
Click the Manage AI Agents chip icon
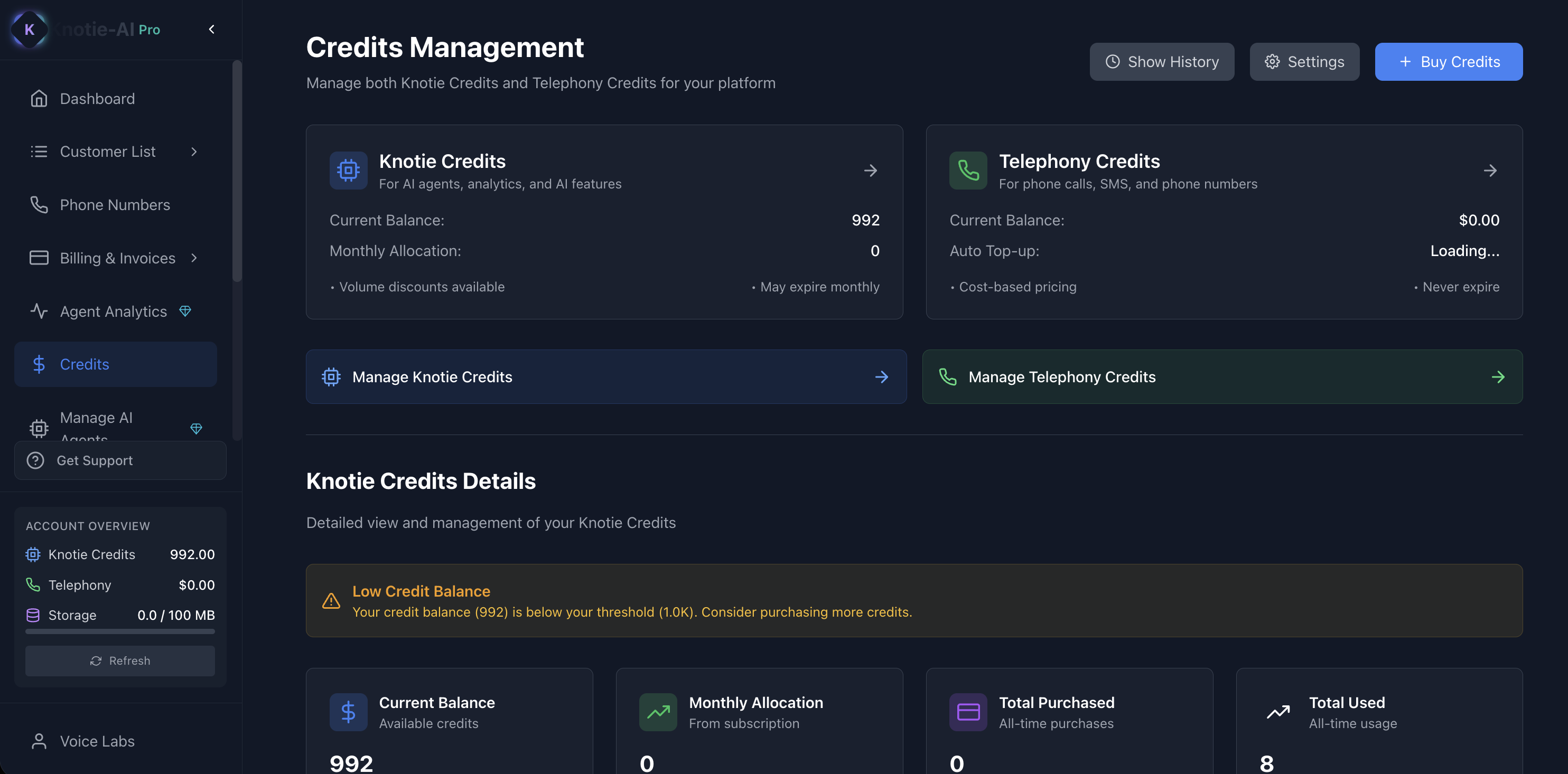pyautogui.click(x=39, y=428)
